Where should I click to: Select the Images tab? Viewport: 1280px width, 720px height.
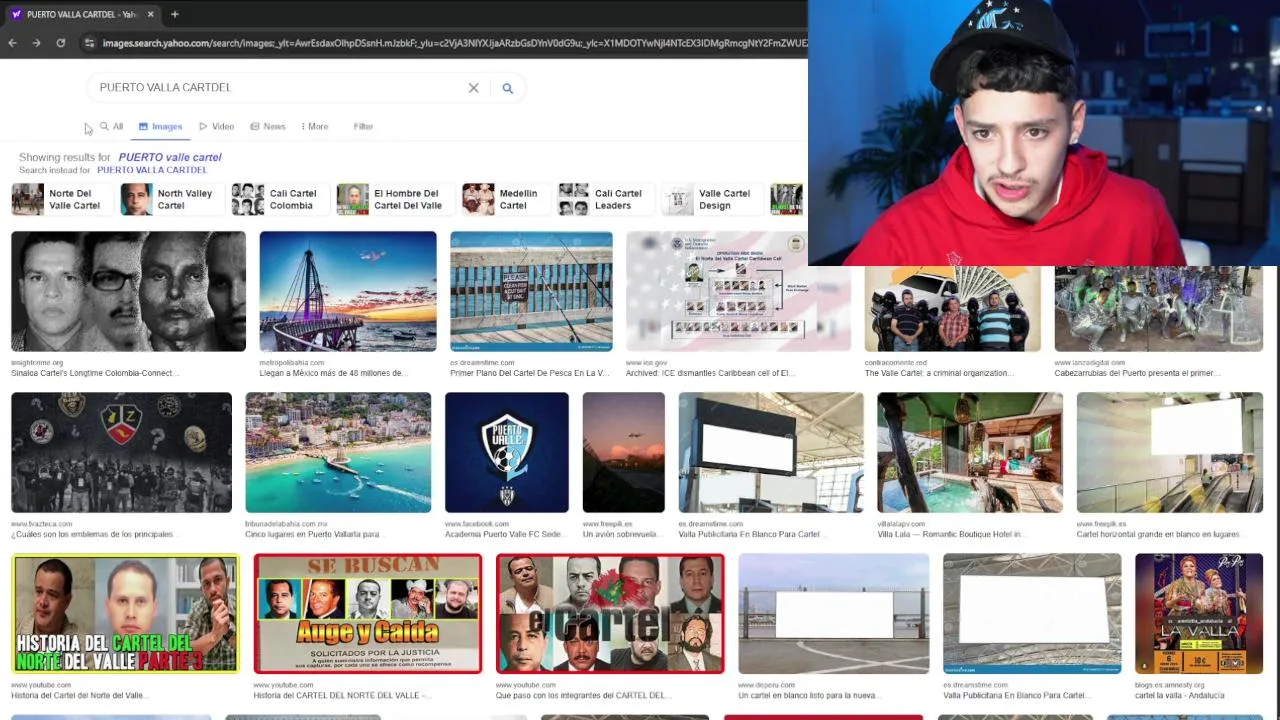pos(160,126)
